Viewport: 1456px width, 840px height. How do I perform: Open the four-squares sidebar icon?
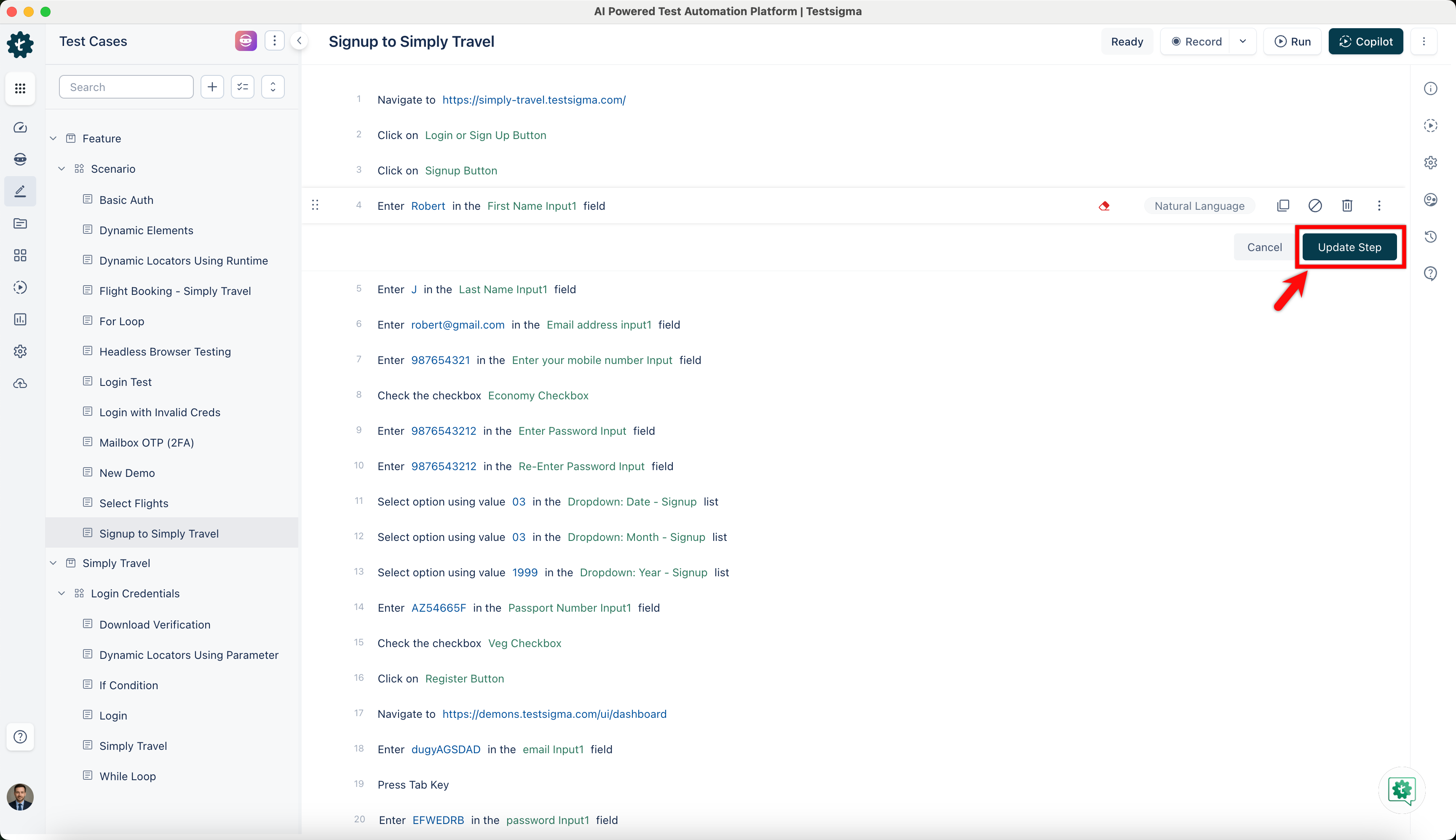click(x=20, y=255)
